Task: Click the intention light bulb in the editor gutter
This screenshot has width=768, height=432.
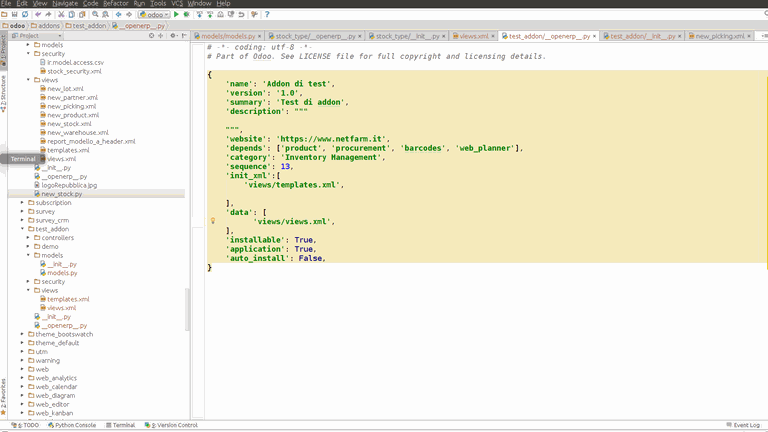Action: pos(213,221)
